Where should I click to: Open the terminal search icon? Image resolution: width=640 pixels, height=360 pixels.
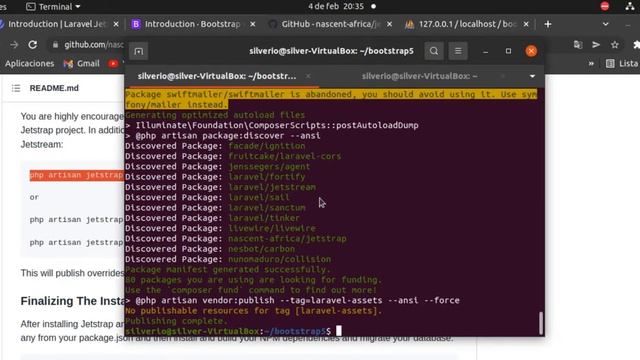tap(433, 51)
